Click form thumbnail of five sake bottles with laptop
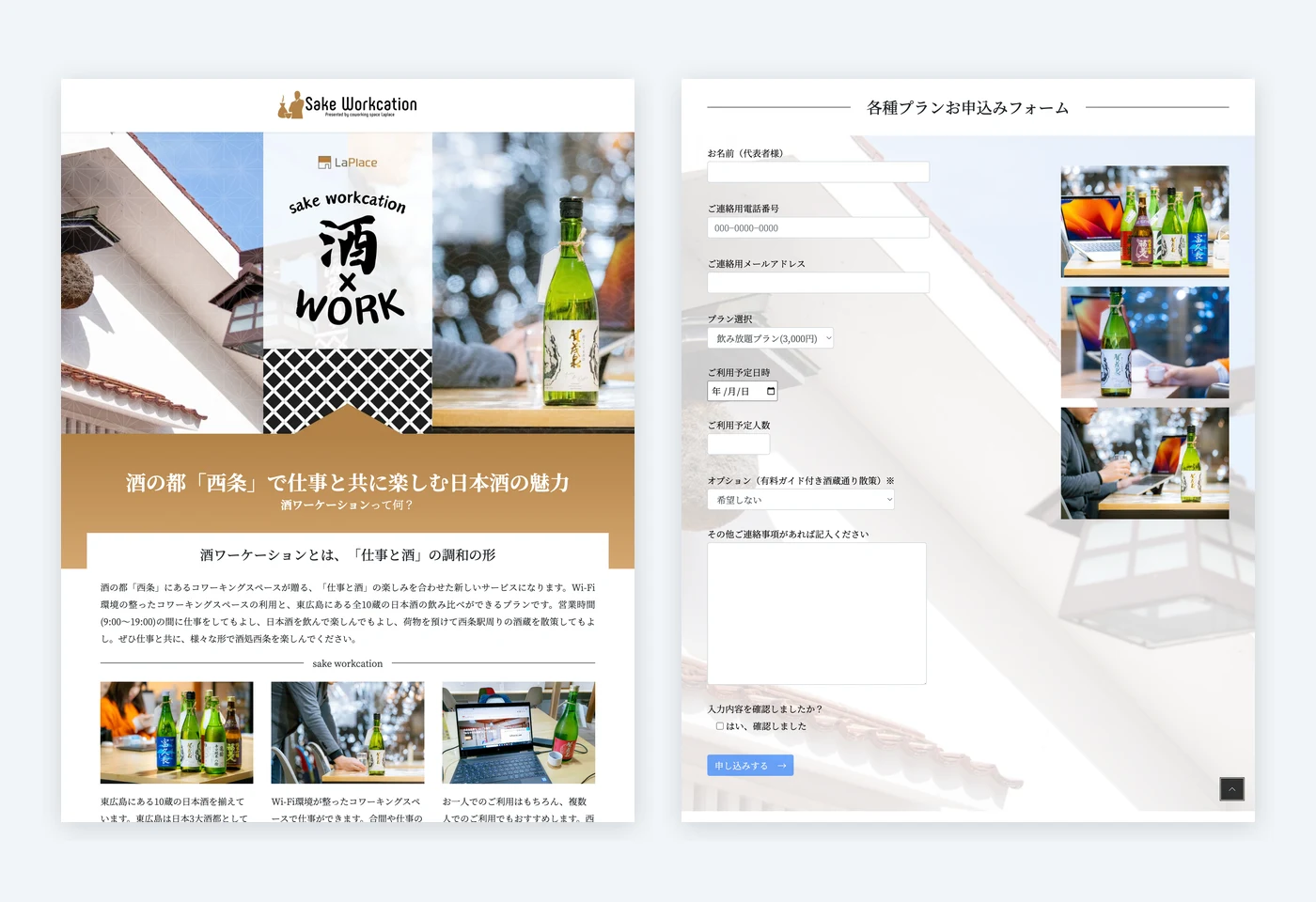1316x902 pixels. [1145, 222]
